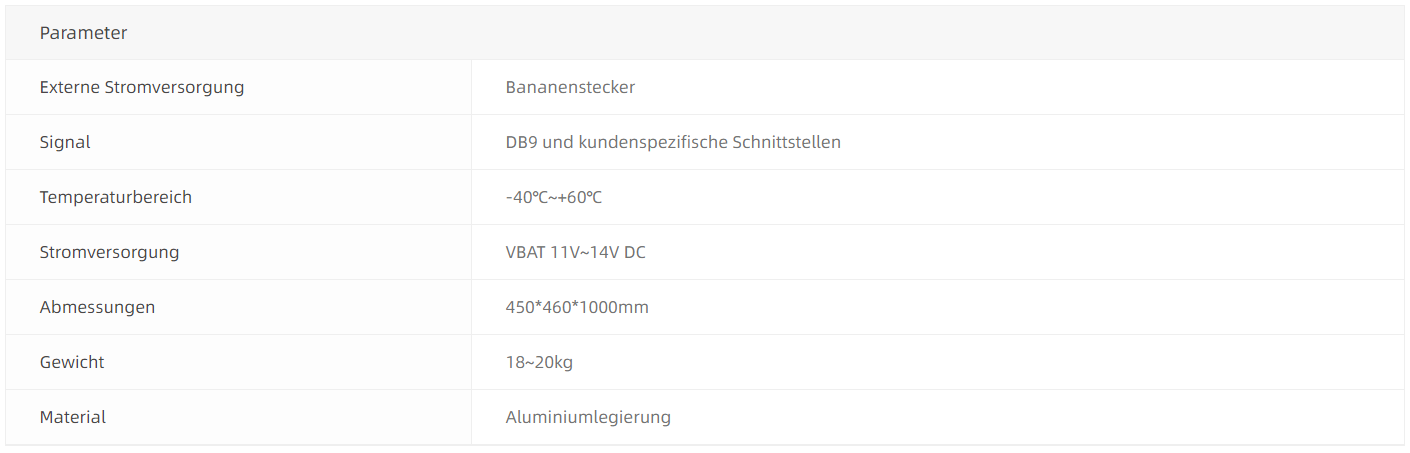Click the Bananenstecker value
Screen dimensions: 1410x453
pyautogui.click(x=570, y=87)
